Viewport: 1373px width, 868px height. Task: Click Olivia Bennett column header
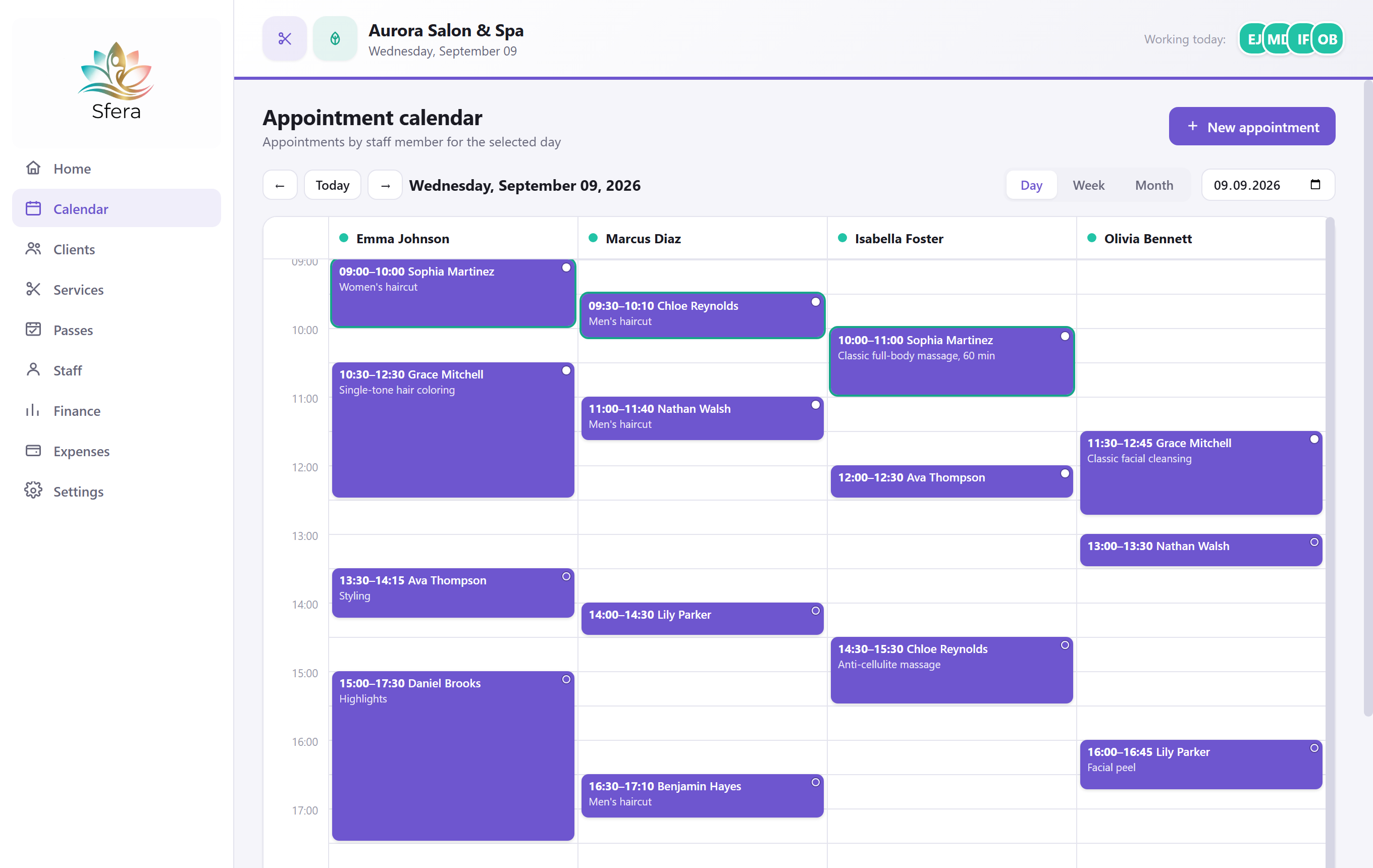coord(1201,238)
